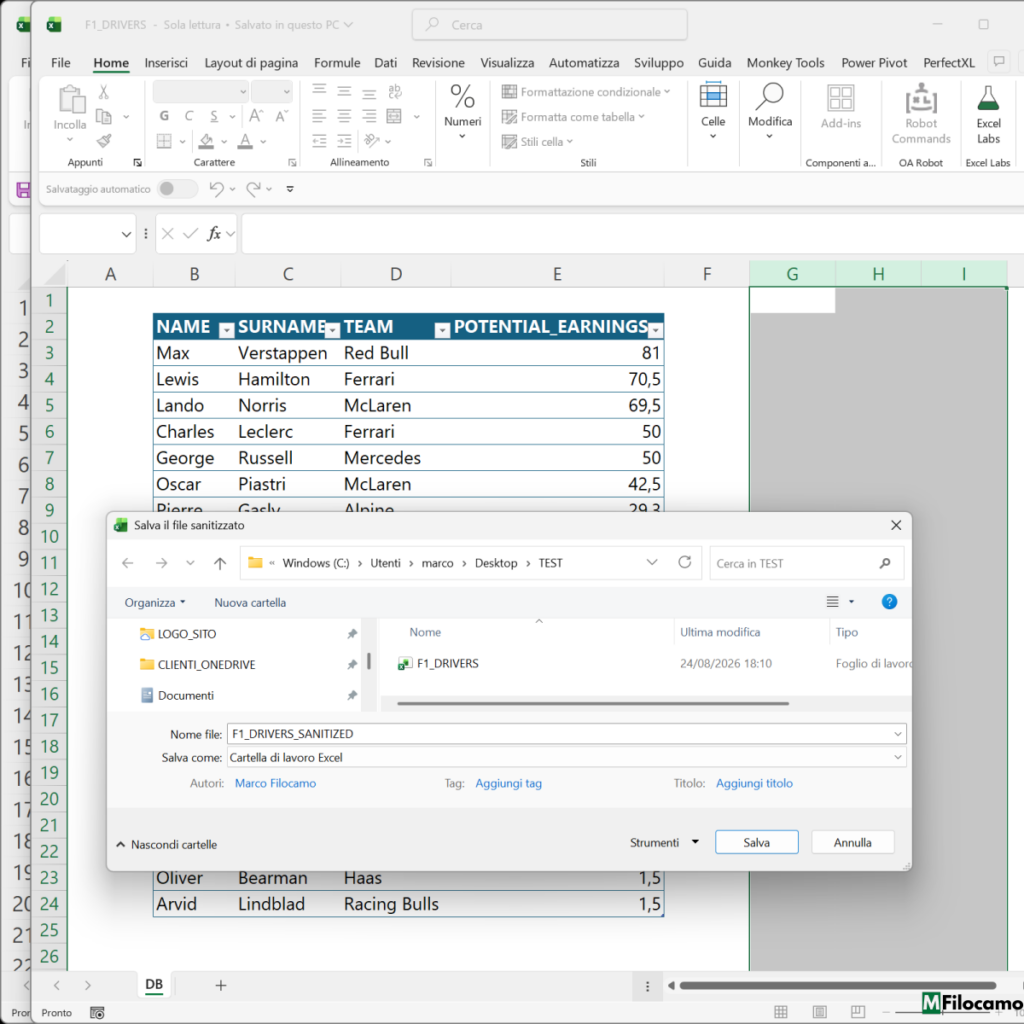1024x1024 pixels.
Task: Click the add new sheet plus icon
Action: [x=221, y=985]
